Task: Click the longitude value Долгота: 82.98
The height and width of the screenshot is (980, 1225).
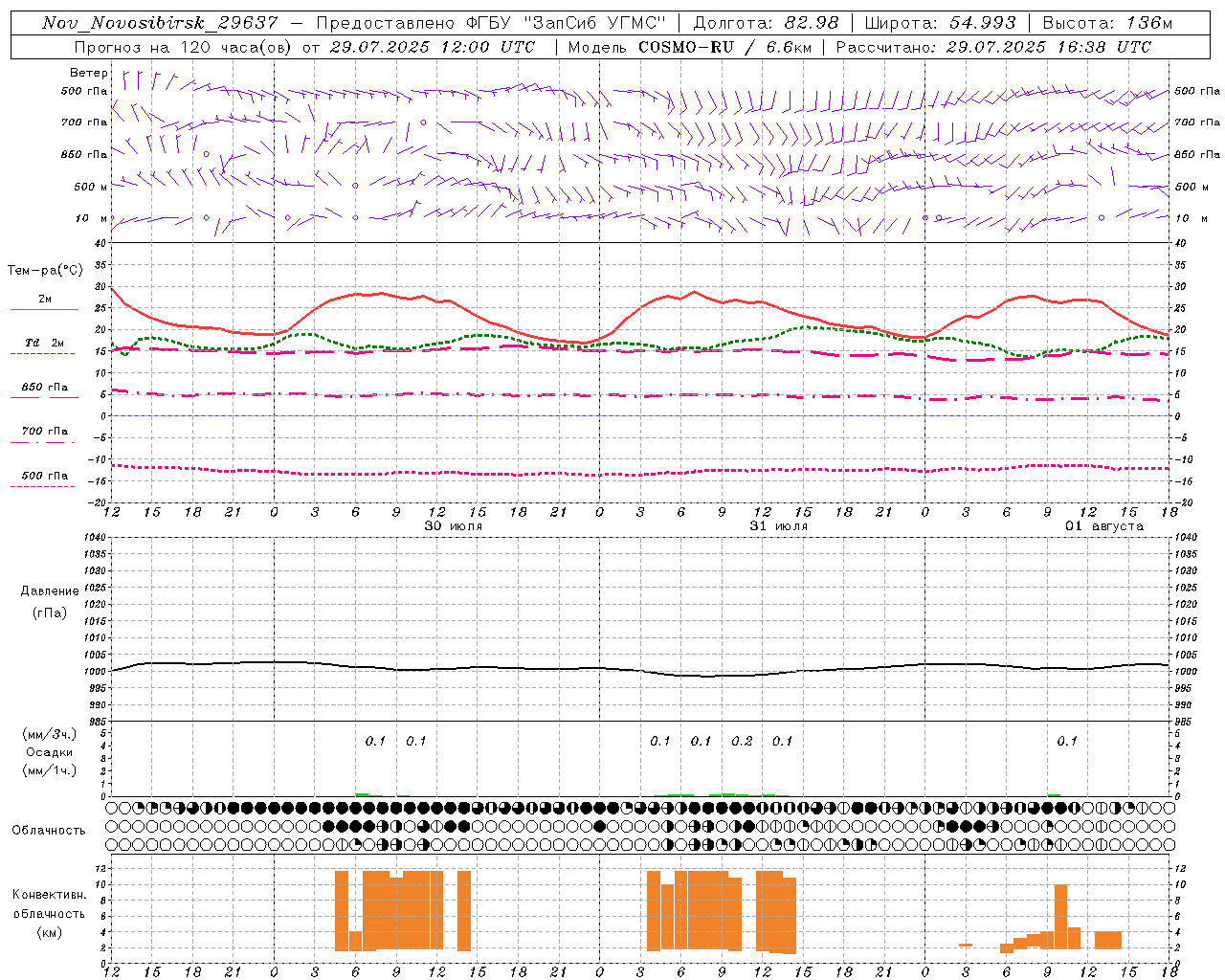Action: click(x=766, y=23)
